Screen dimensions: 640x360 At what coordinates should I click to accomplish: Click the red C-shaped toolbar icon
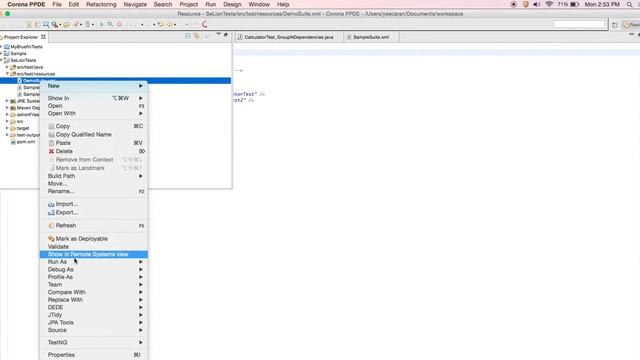(x=204, y=24)
